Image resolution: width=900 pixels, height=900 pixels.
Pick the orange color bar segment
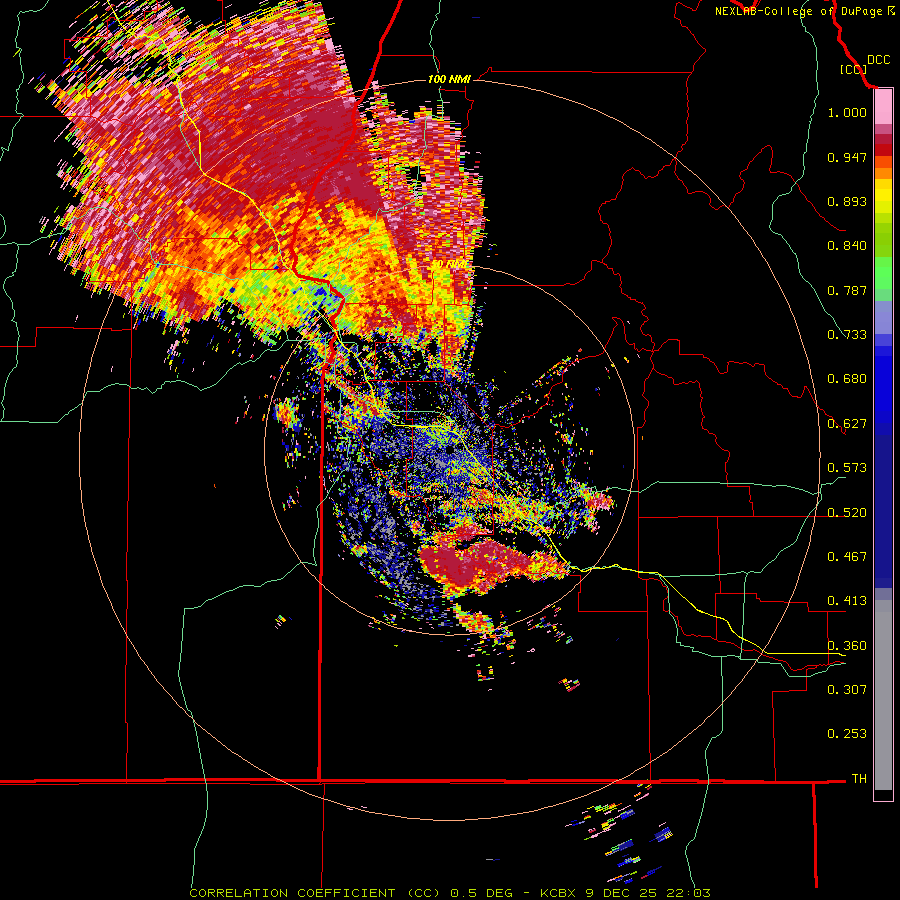click(x=883, y=173)
